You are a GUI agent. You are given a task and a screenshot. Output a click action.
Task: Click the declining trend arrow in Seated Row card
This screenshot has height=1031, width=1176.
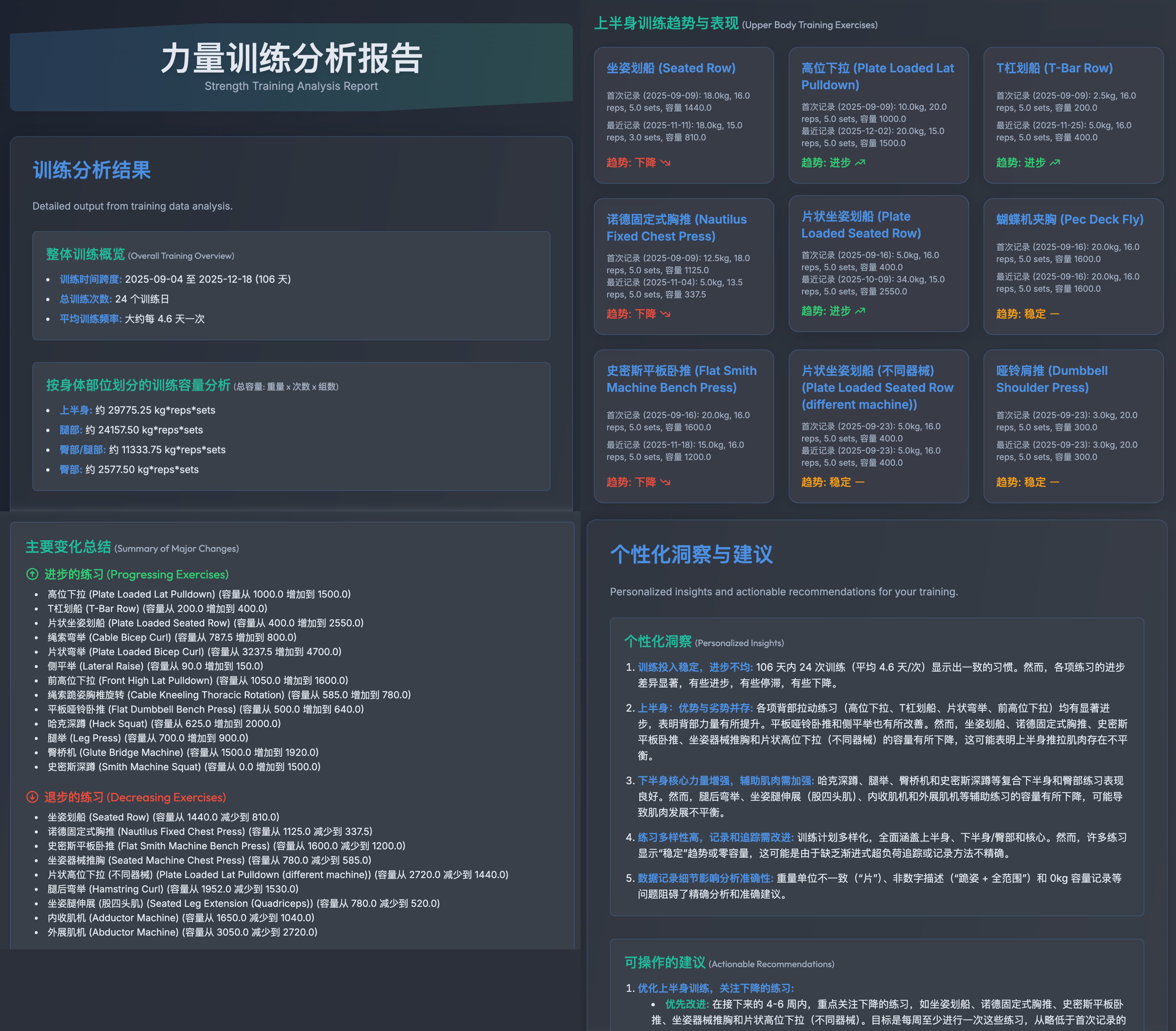point(665,163)
